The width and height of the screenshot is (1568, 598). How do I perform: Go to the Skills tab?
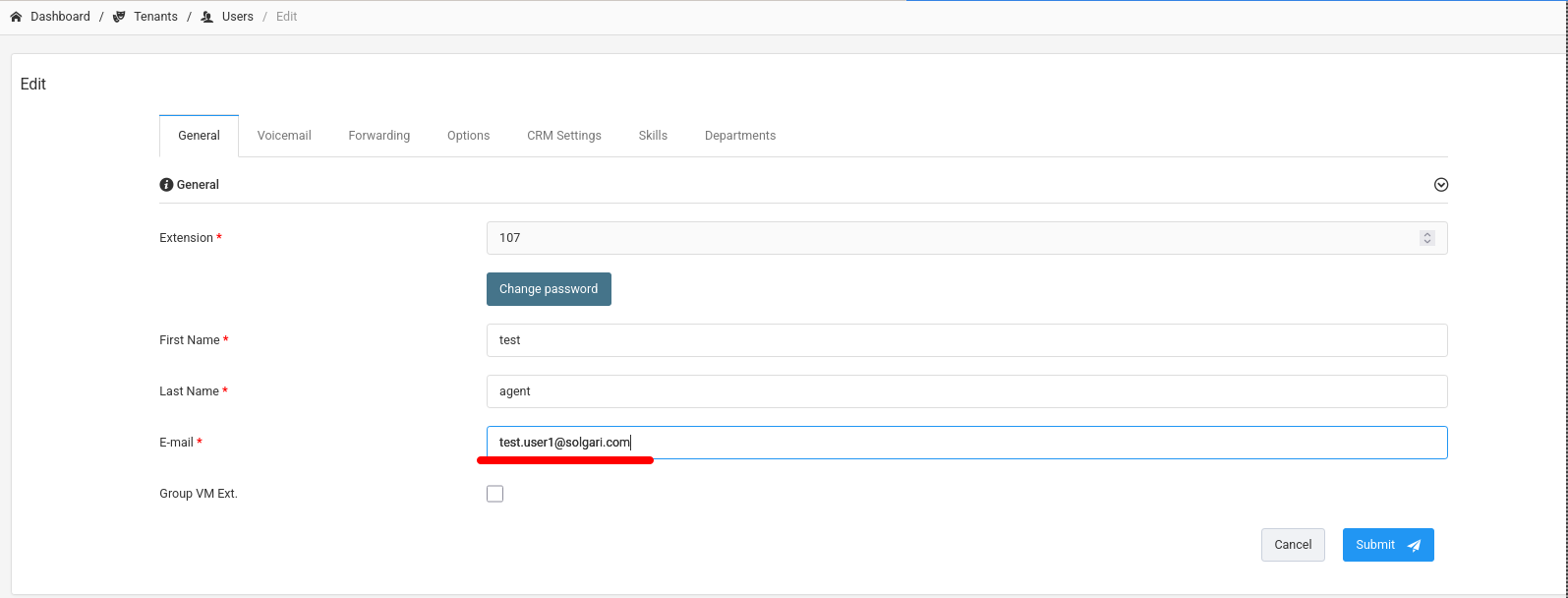pos(653,136)
